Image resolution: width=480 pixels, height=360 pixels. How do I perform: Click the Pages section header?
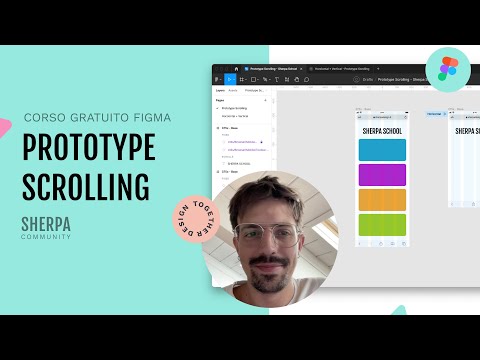pyautogui.click(x=220, y=100)
